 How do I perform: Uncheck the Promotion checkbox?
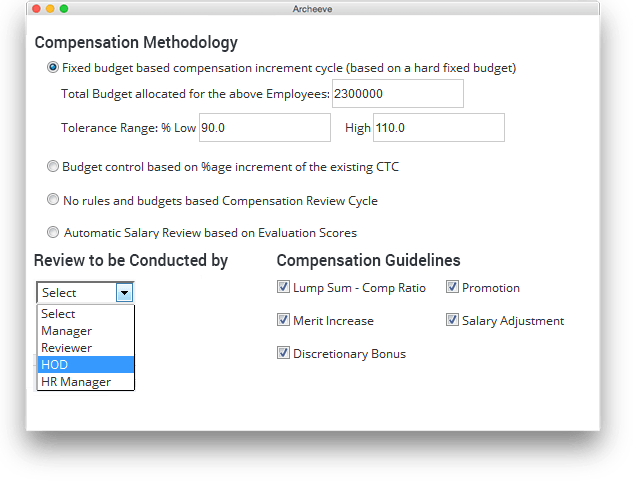(x=452, y=287)
